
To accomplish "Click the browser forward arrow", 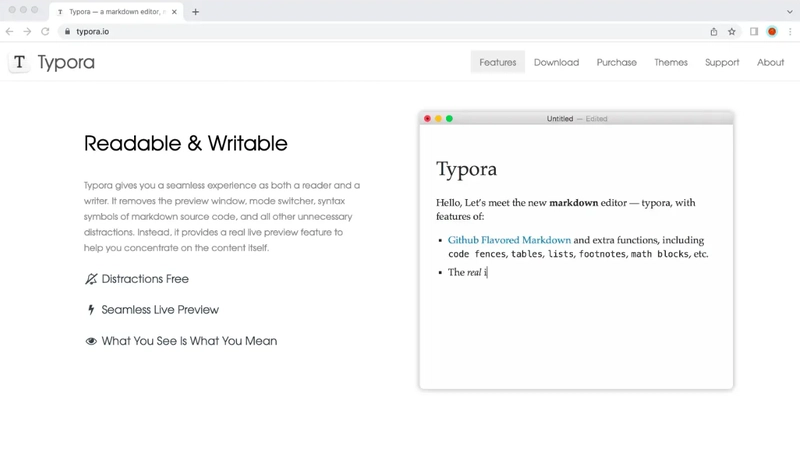I will pos(27,32).
